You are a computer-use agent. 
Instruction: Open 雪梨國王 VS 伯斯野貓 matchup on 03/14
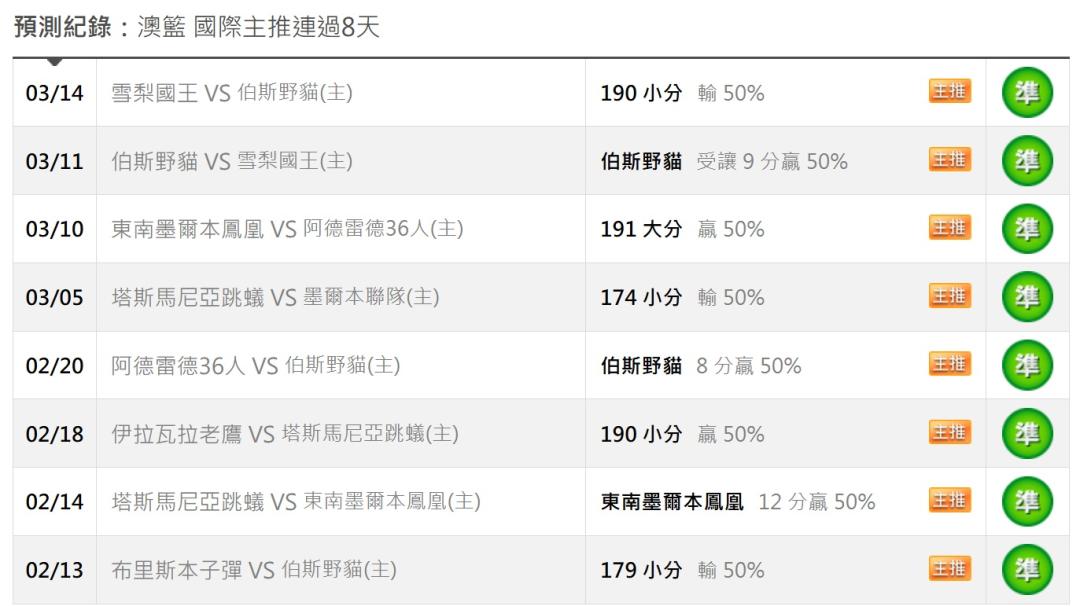tap(231, 93)
